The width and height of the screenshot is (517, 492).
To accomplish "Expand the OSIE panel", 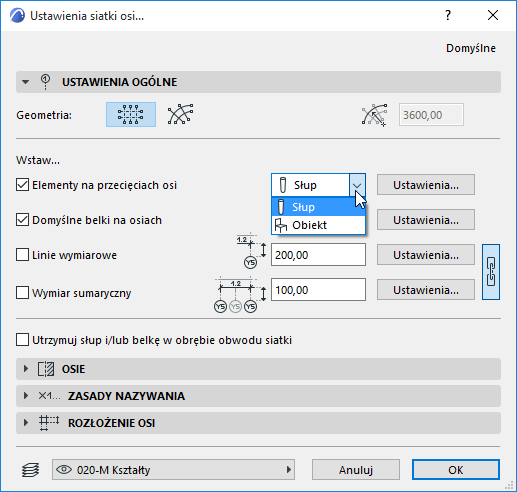I will (258, 369).
